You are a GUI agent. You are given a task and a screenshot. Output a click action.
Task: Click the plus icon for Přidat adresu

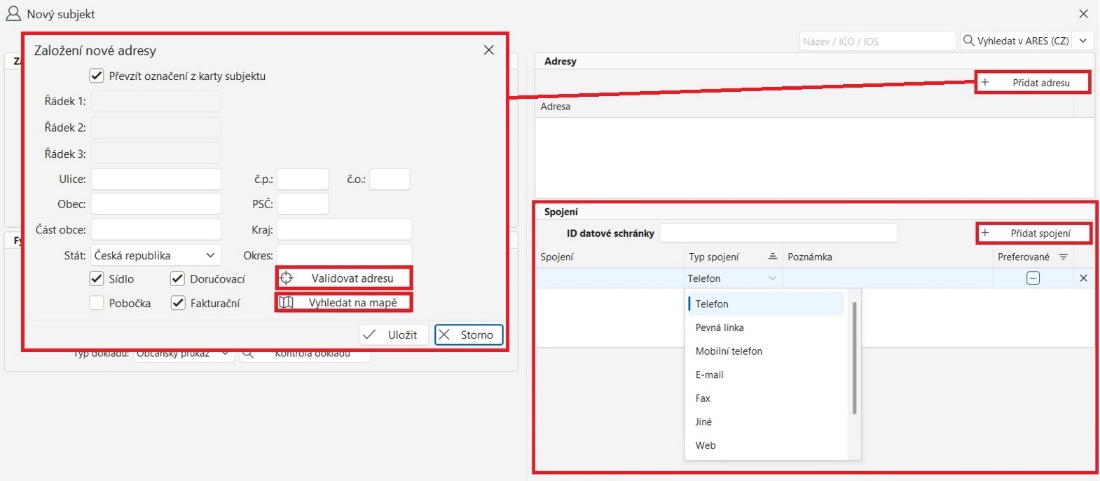pos(986,83)
